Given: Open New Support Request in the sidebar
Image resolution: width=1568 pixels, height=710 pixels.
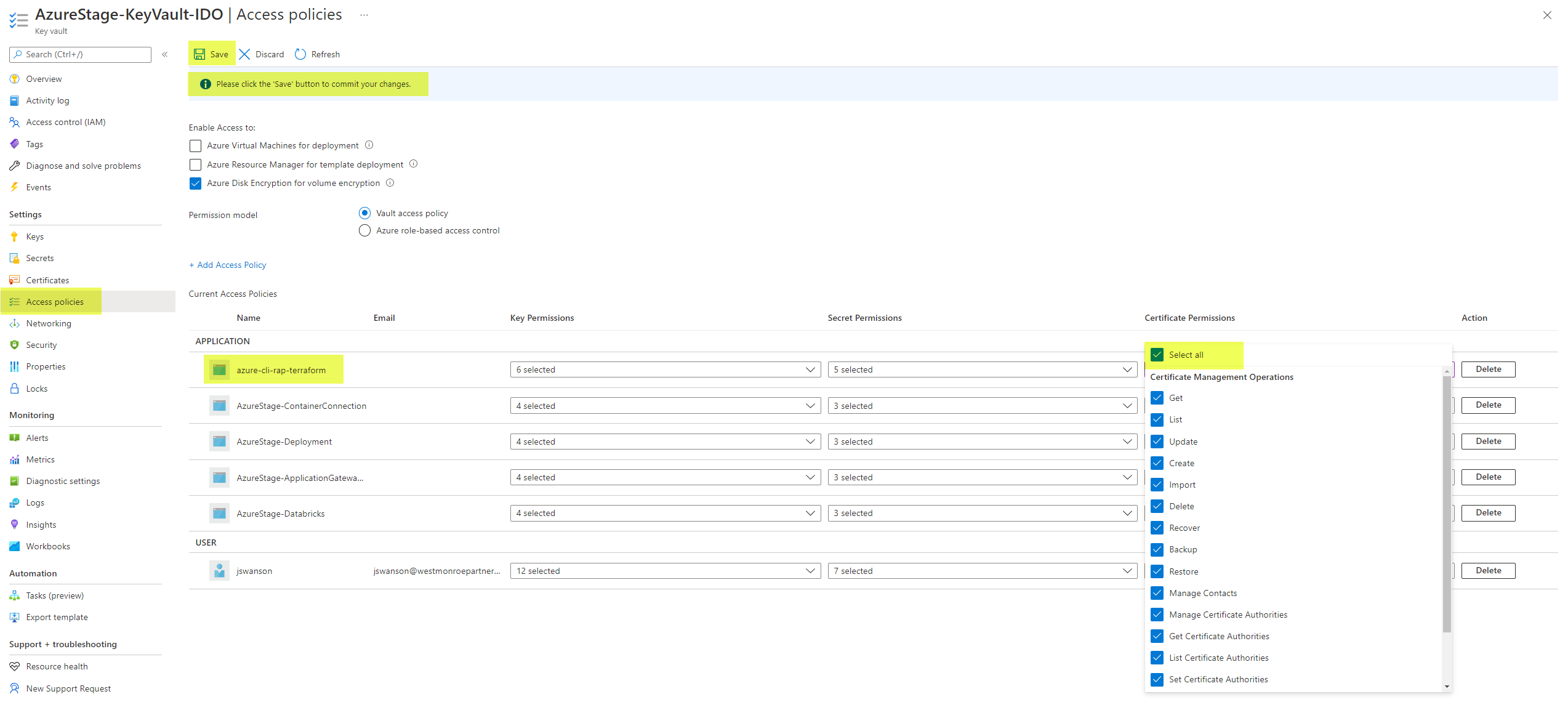Looking at the screenshot, I should pyautogui.click(x=68, y=688).
